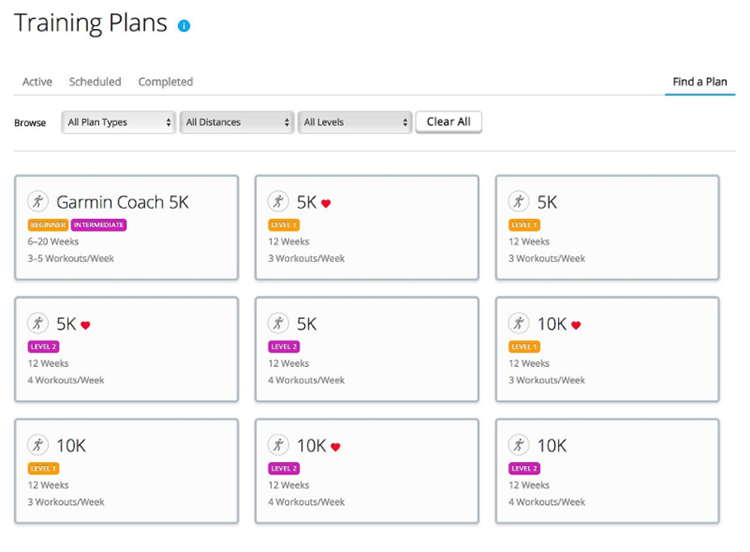Image resolution: width=750 pixels, height=552 pixels.
Task: Open the Level 2 10K card without heart
Action: [607, 470]
